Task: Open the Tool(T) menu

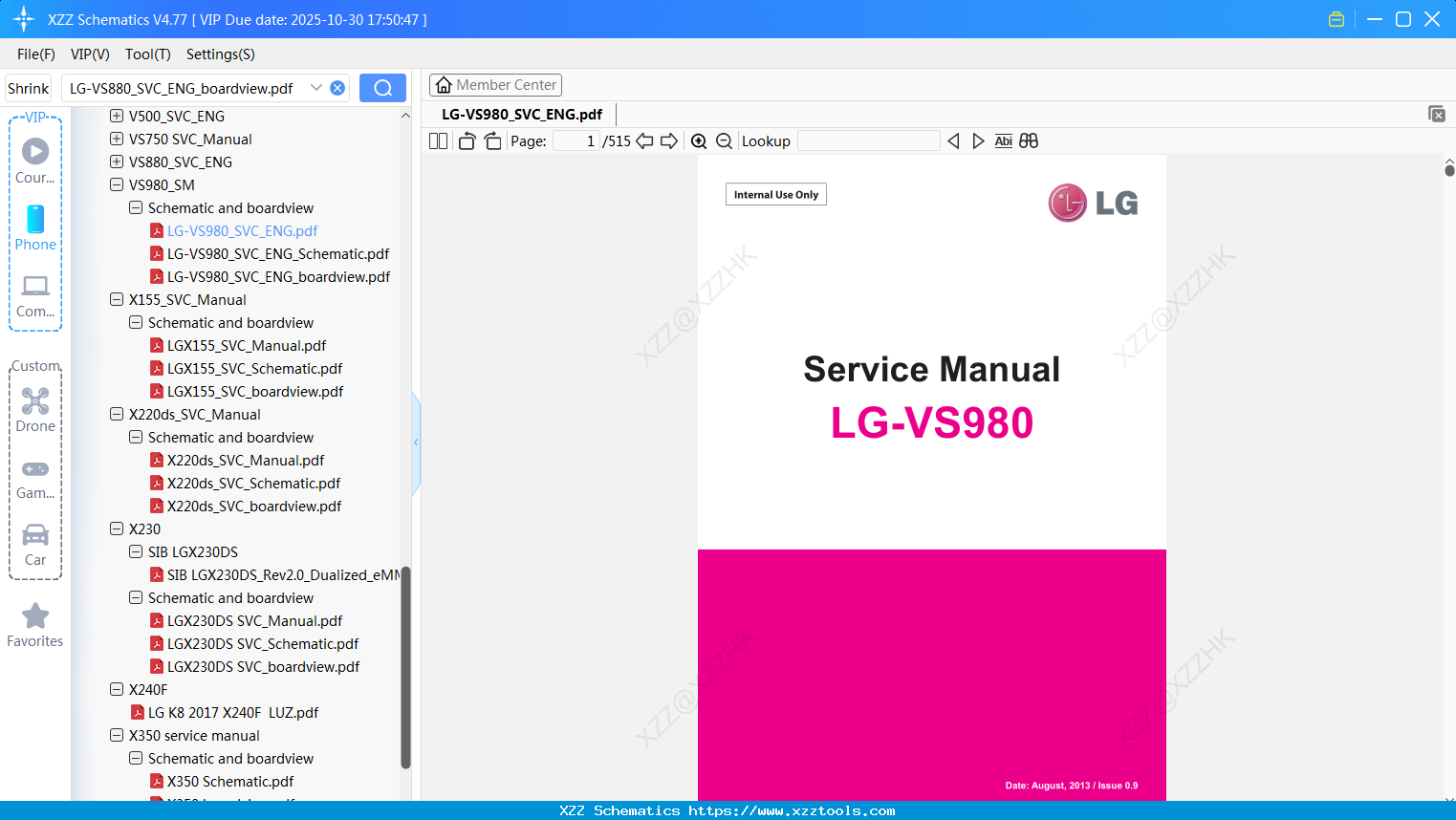Action: 147,54
